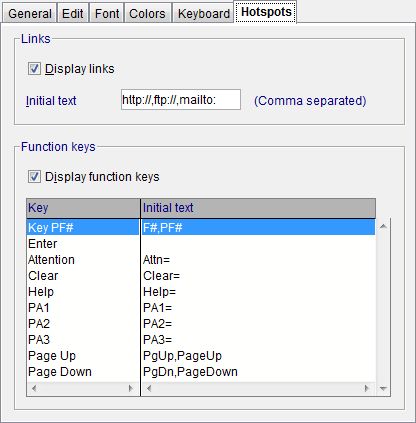The width and height of the screenshot is (416, 423).
Task: Open the Font tab
Action: [x=107, y=13]
